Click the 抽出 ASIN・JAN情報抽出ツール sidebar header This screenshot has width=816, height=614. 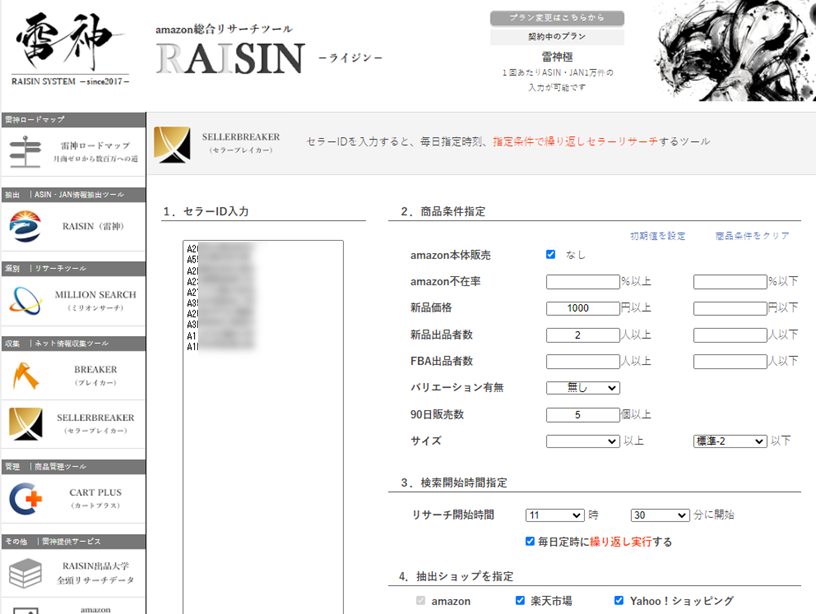(73, 195)
